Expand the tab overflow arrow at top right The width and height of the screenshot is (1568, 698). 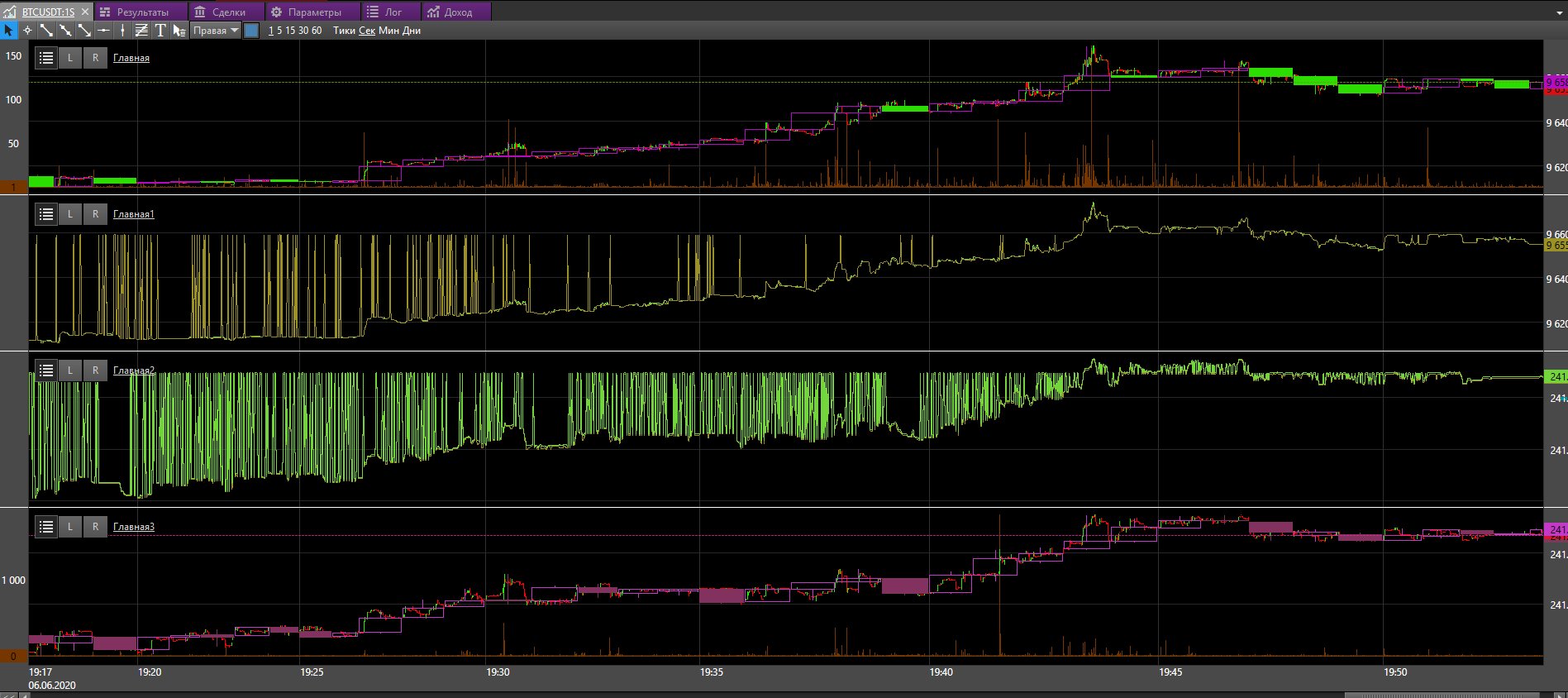(x=1559, y=12)
